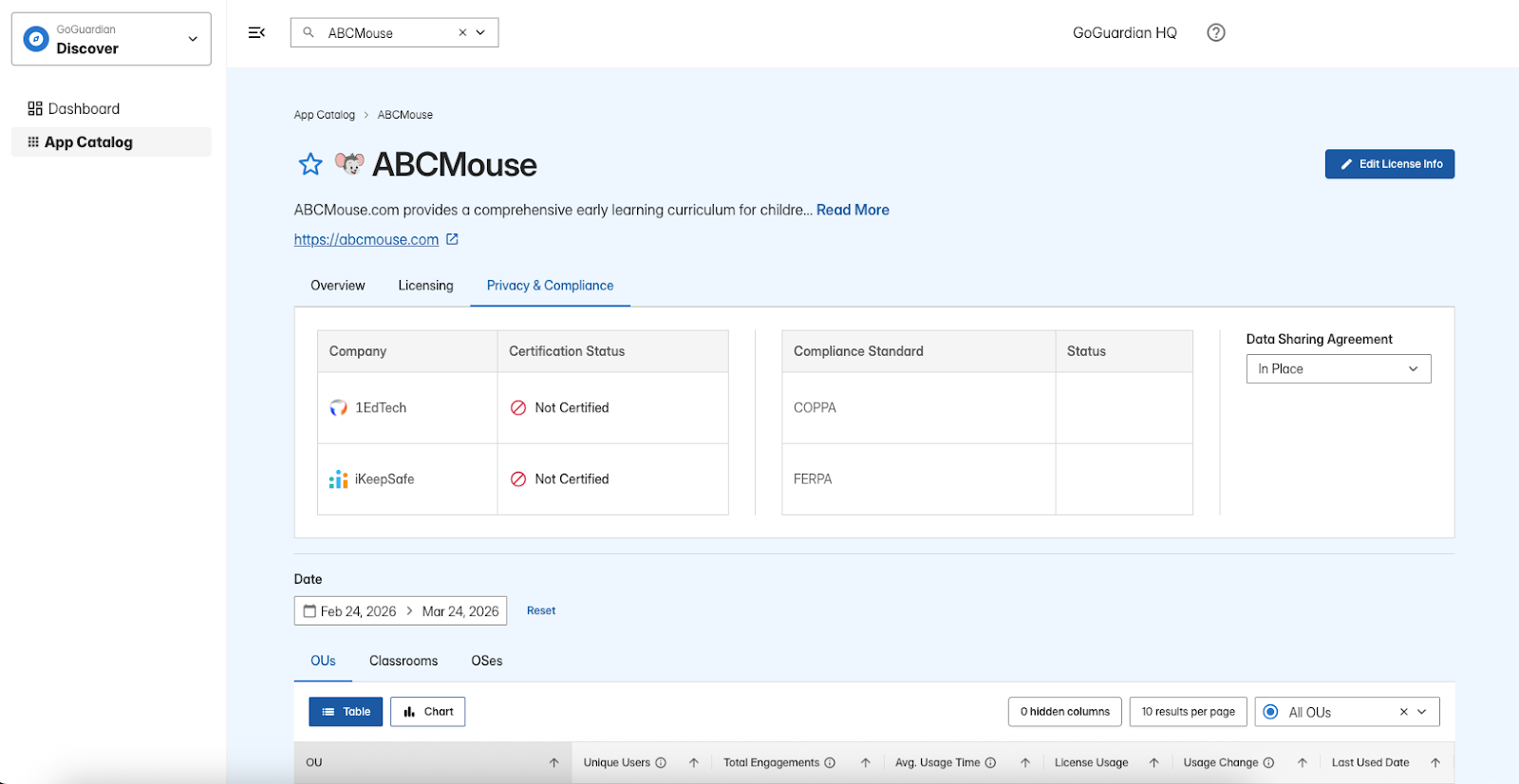Screen dimensions: 1519x784
Task: Go to App Catalog breadcrumb
Action: [x=325, y=115]
